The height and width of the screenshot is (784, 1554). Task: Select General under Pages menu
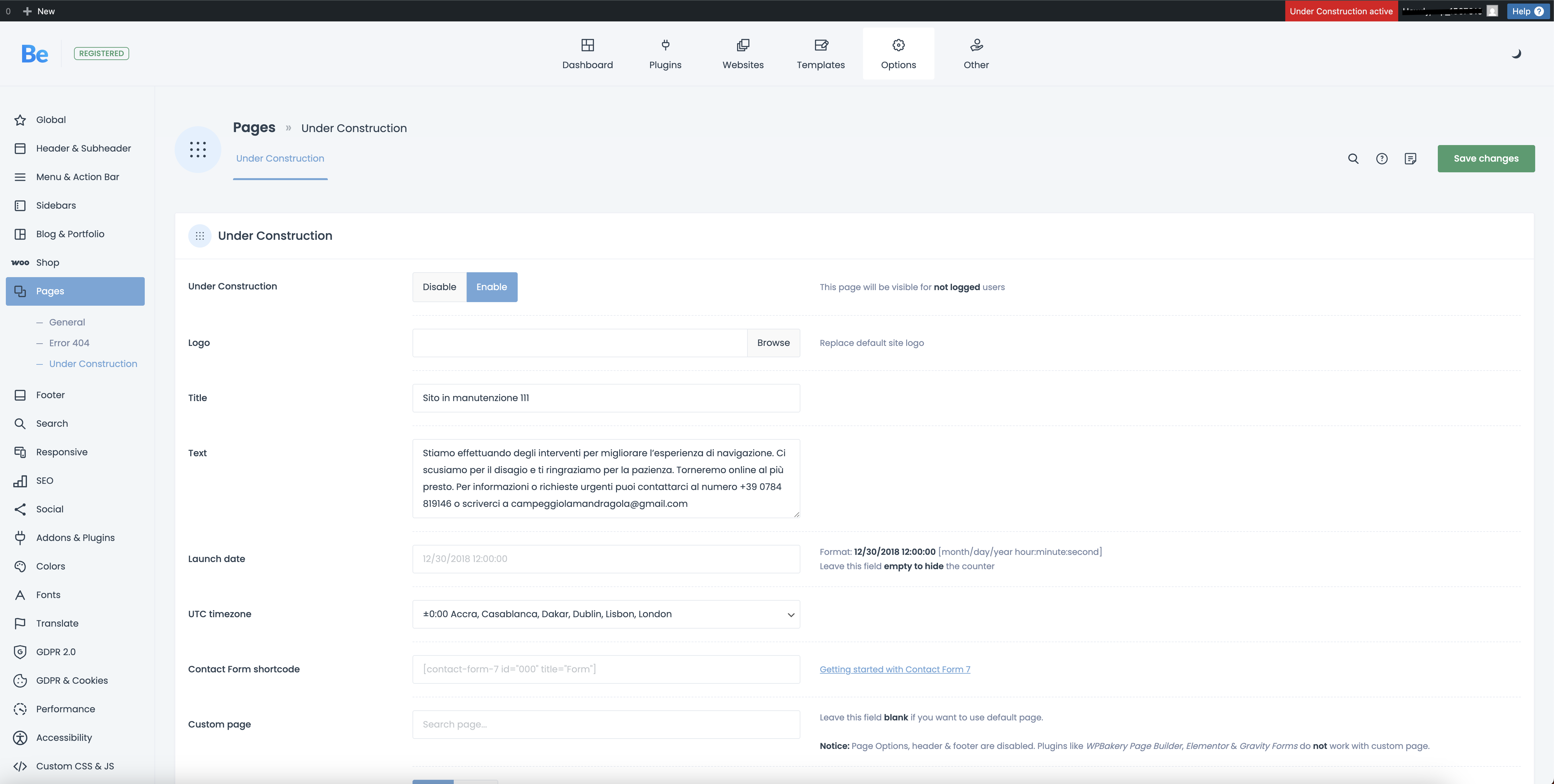[67, 322]
